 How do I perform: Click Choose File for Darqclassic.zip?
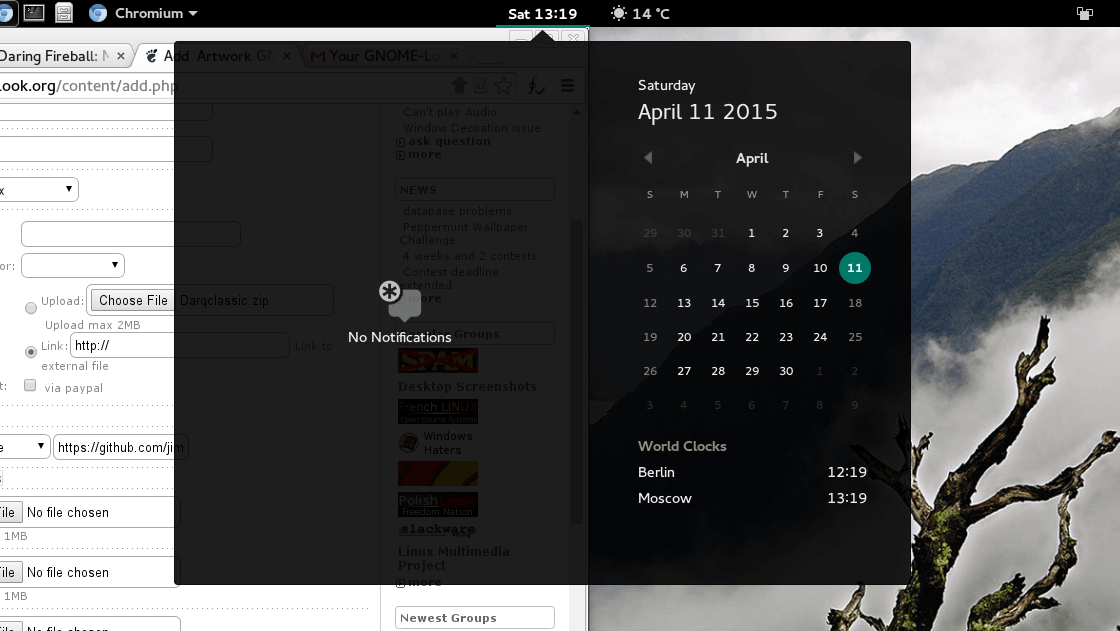(133, 300)
